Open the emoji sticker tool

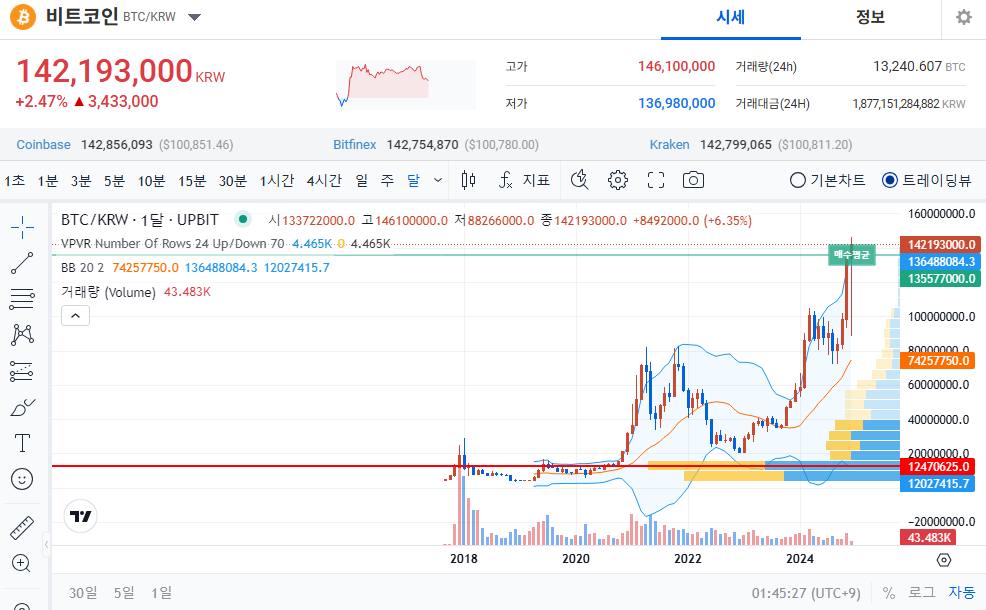[22, 479]
